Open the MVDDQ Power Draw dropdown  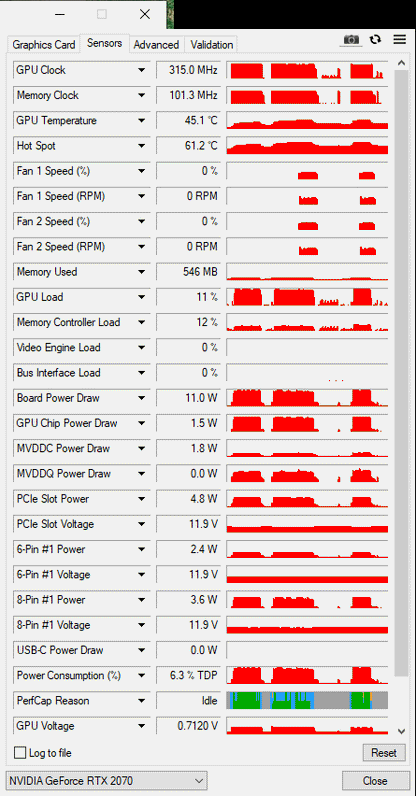pyautogui.click(x=141, y=474)
